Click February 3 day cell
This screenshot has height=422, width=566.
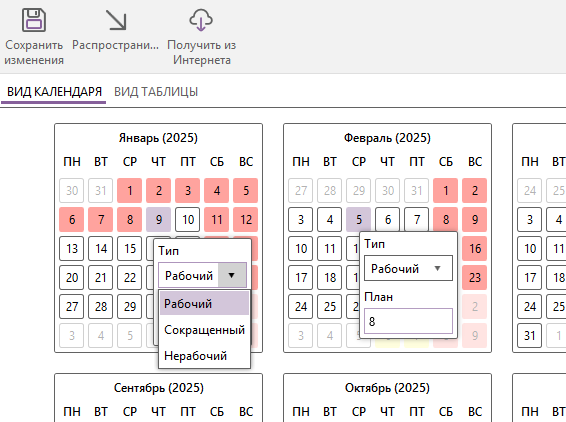(300, 219)
